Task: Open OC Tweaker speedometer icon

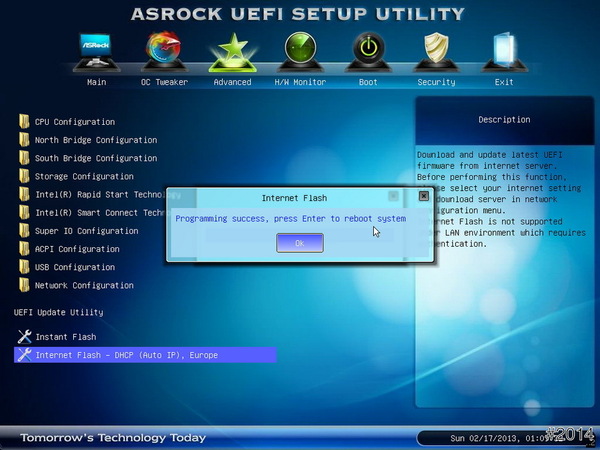Action: 164,52
